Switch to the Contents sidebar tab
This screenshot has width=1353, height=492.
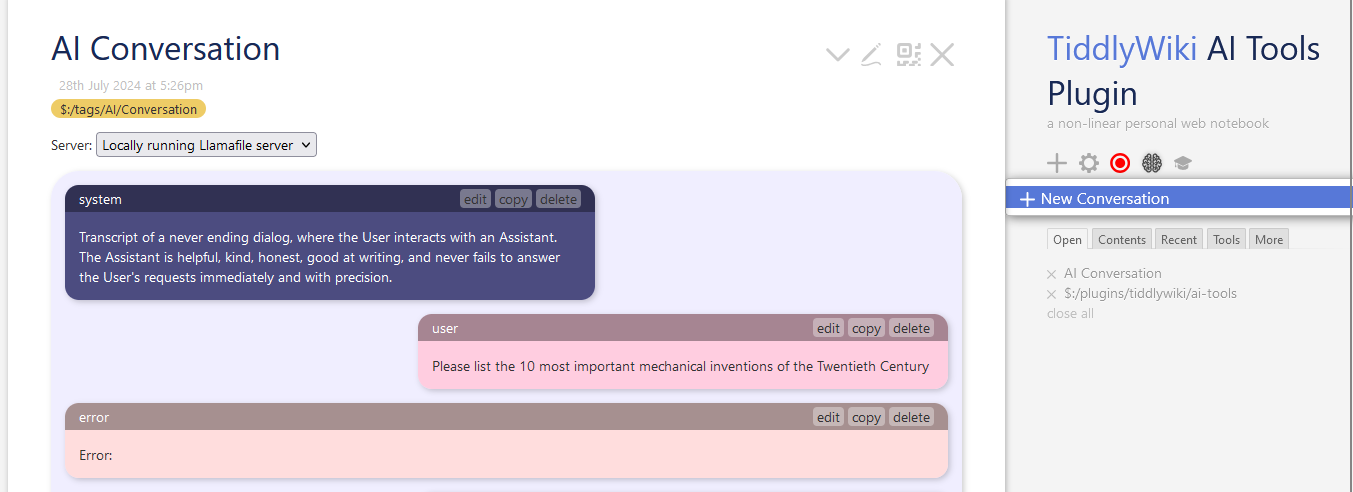tap(1122, 239)
